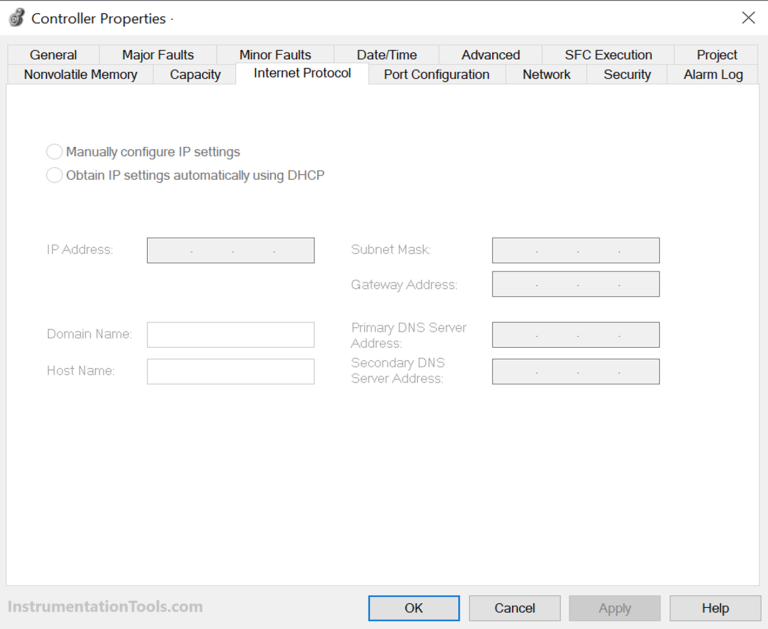
Task: Switch to the Project tab
Action: click(x=717, y=55)
